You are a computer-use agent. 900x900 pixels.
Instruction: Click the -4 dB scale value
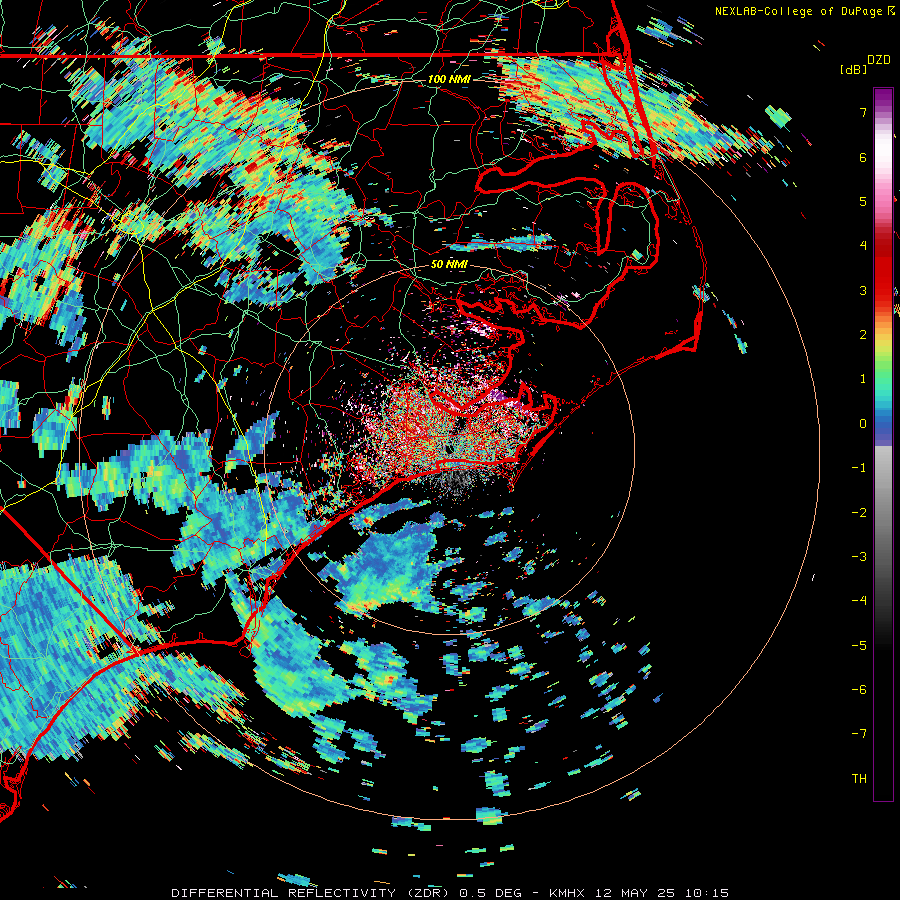[859, 601]
